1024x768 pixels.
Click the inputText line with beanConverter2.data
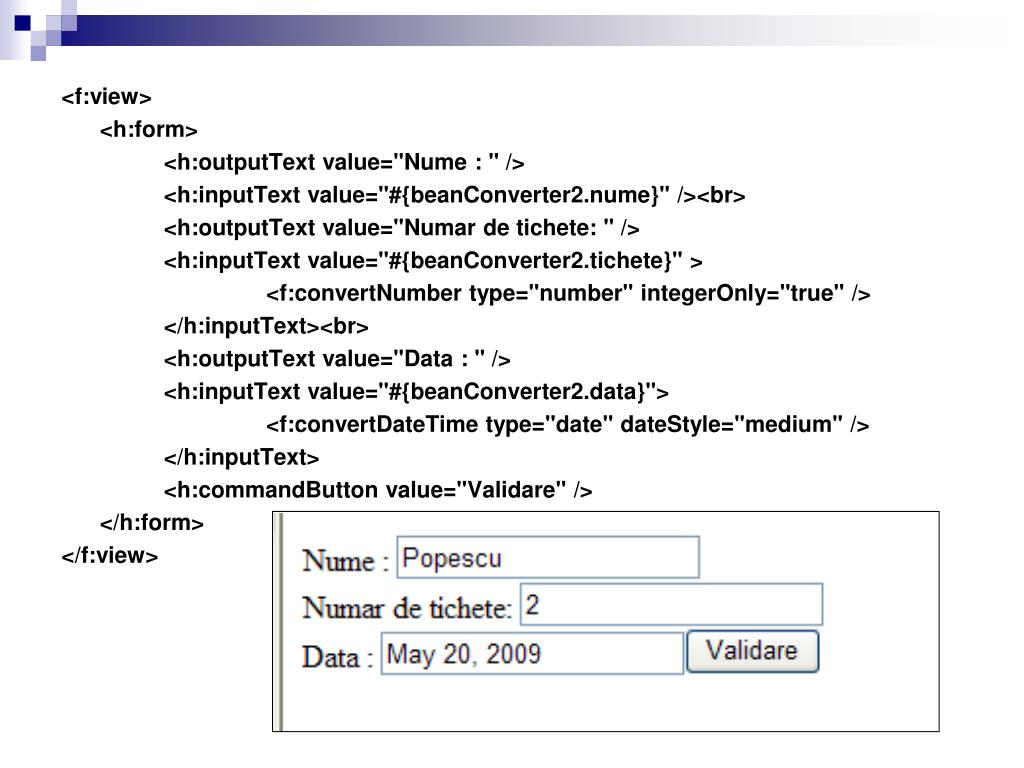tap(416, 392)
